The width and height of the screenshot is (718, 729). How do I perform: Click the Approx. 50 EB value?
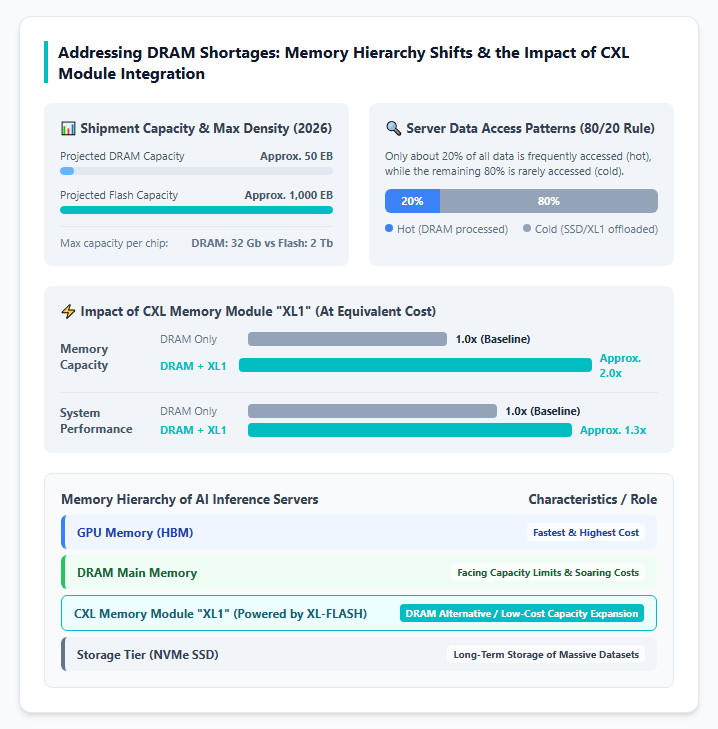click(296, 156)
